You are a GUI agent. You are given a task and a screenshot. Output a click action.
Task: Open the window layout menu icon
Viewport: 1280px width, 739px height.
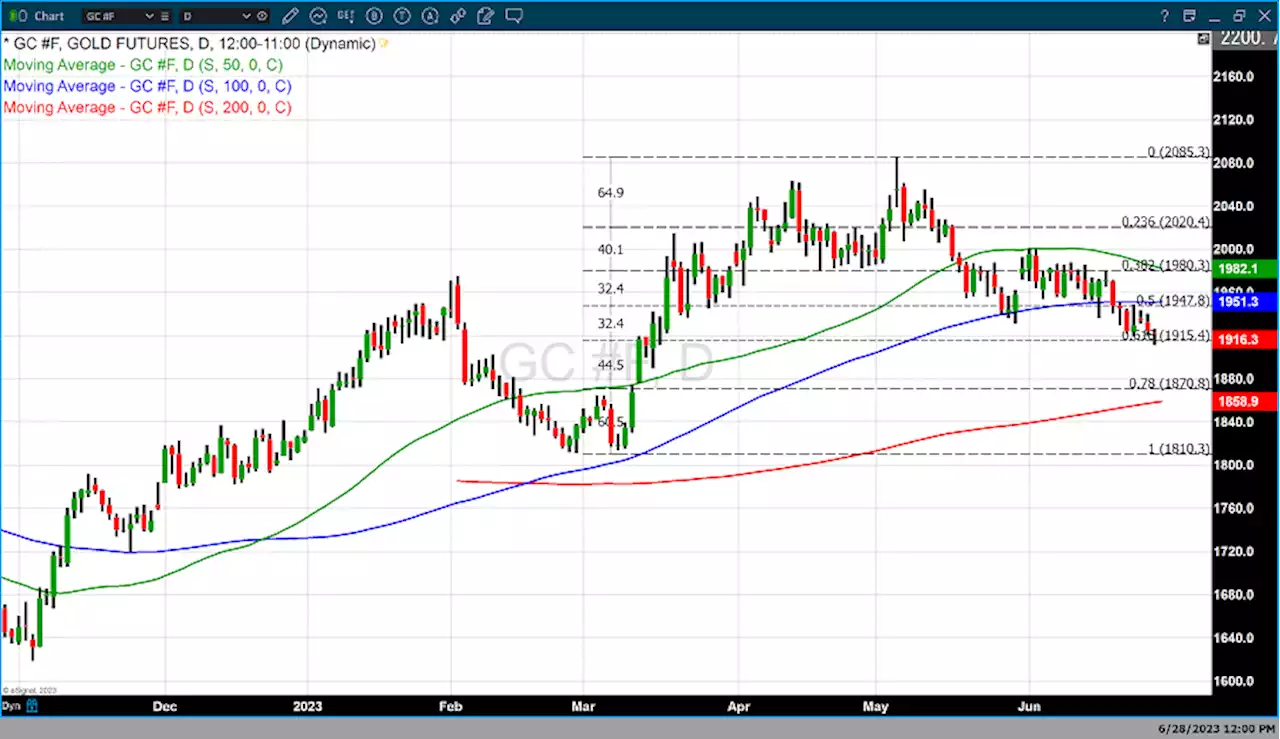pyautogui.click(x=1191, y=16)
